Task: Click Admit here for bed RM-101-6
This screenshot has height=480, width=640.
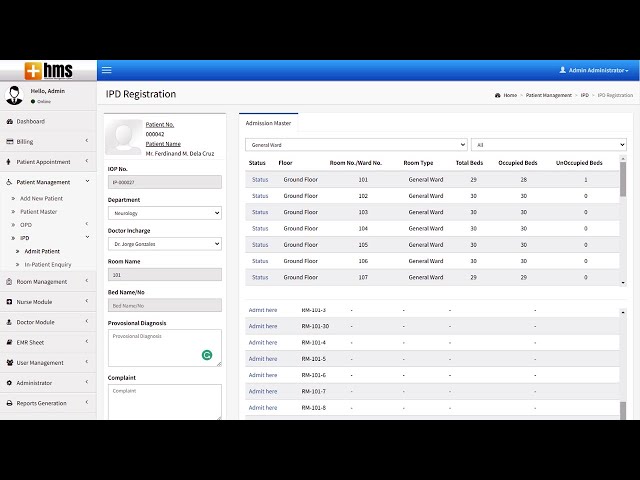Action: pyautogui.click(x=263, y=375)
